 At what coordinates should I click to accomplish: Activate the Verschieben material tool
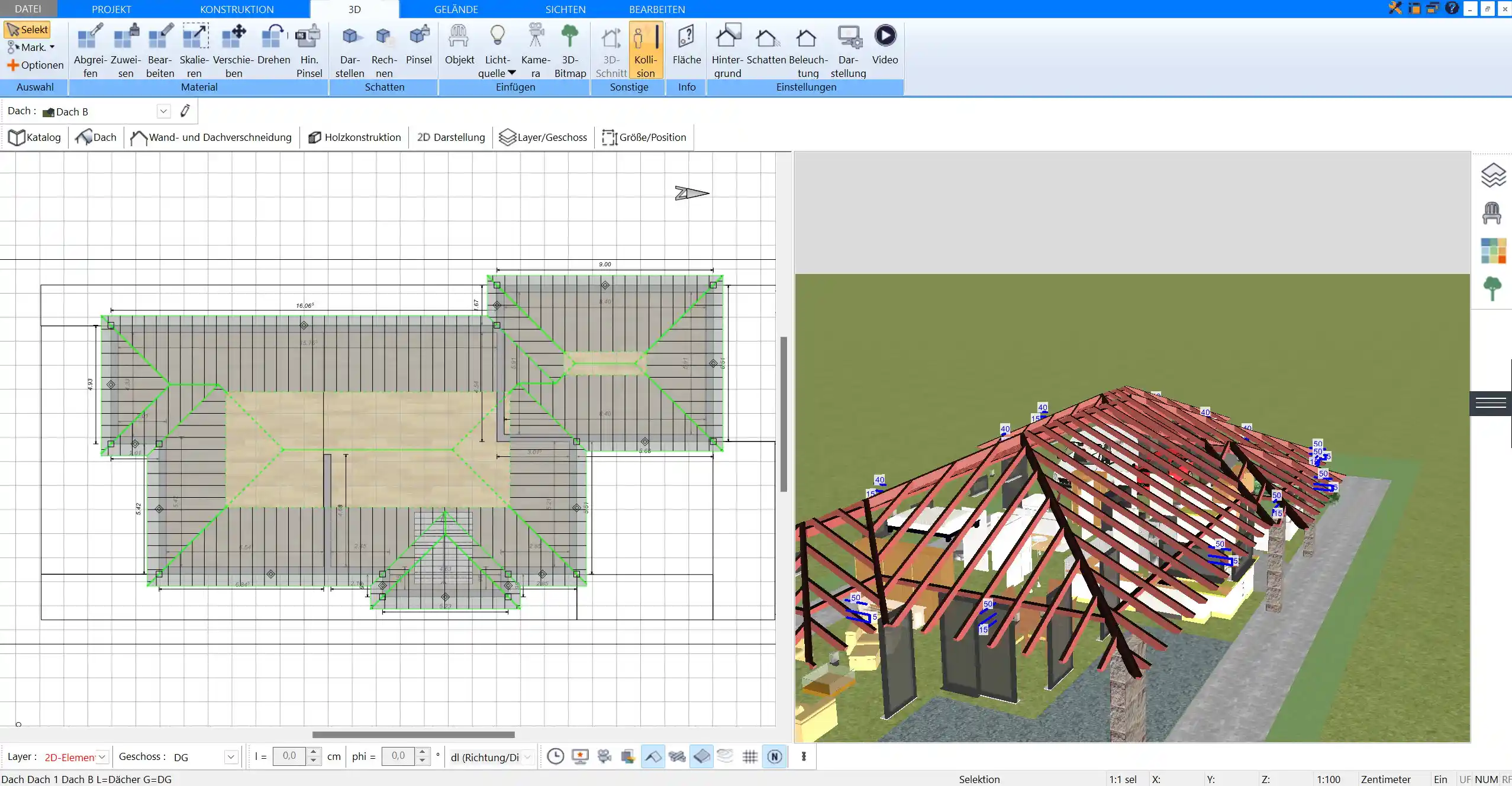[234, 50]
